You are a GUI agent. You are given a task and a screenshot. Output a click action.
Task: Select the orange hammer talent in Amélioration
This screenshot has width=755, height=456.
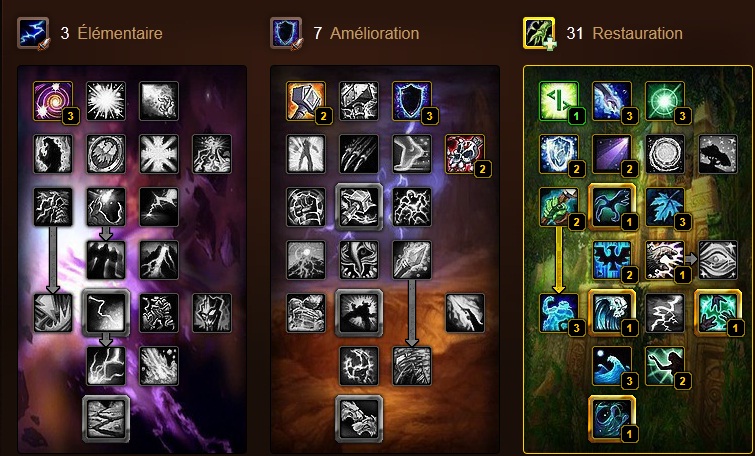306,101
